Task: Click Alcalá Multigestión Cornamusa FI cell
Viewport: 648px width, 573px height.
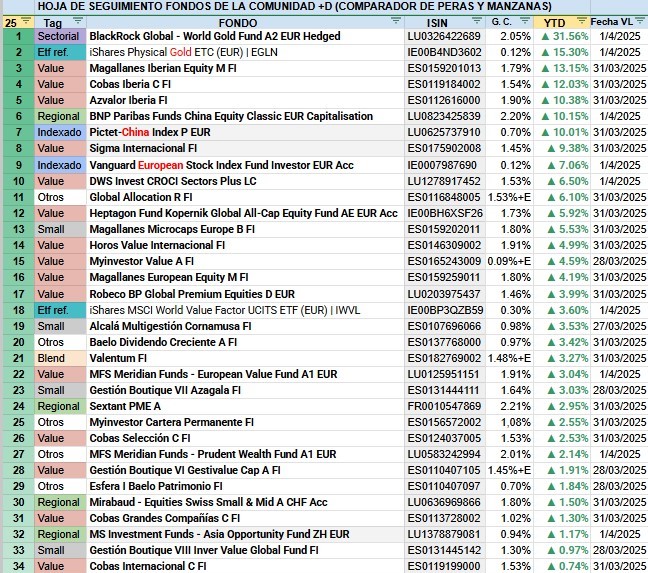Action: click(245, 326)
